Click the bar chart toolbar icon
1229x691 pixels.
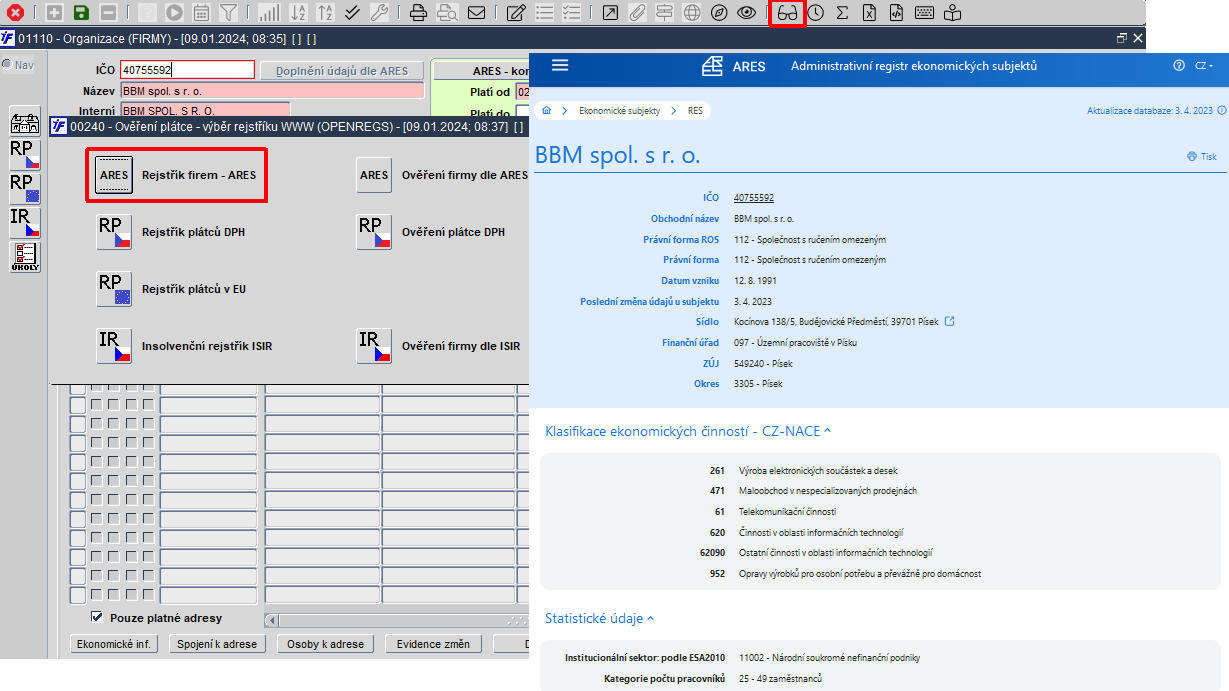pyautogui.click(x=269, y=13)
